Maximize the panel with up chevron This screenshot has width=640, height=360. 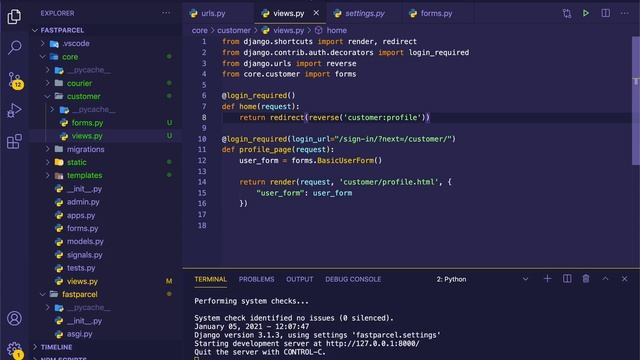click(x=605, y=279)
